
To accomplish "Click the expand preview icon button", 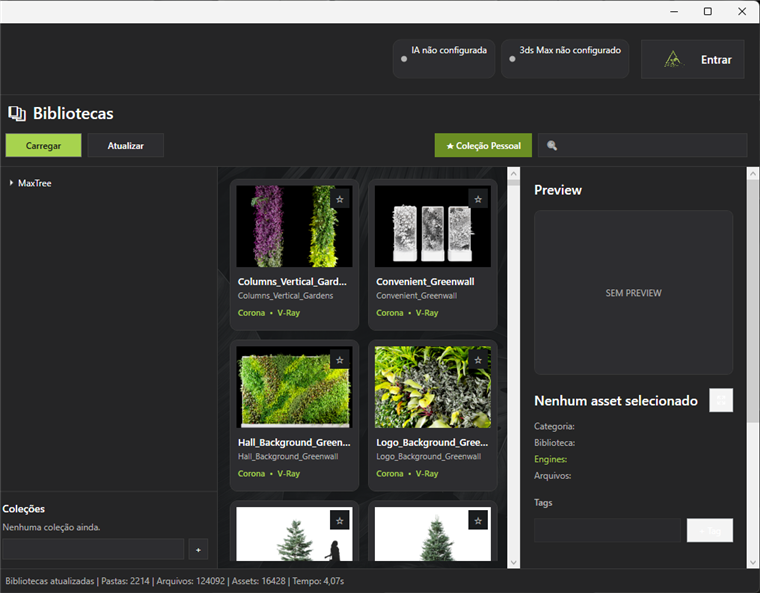I will pos(721,400).
